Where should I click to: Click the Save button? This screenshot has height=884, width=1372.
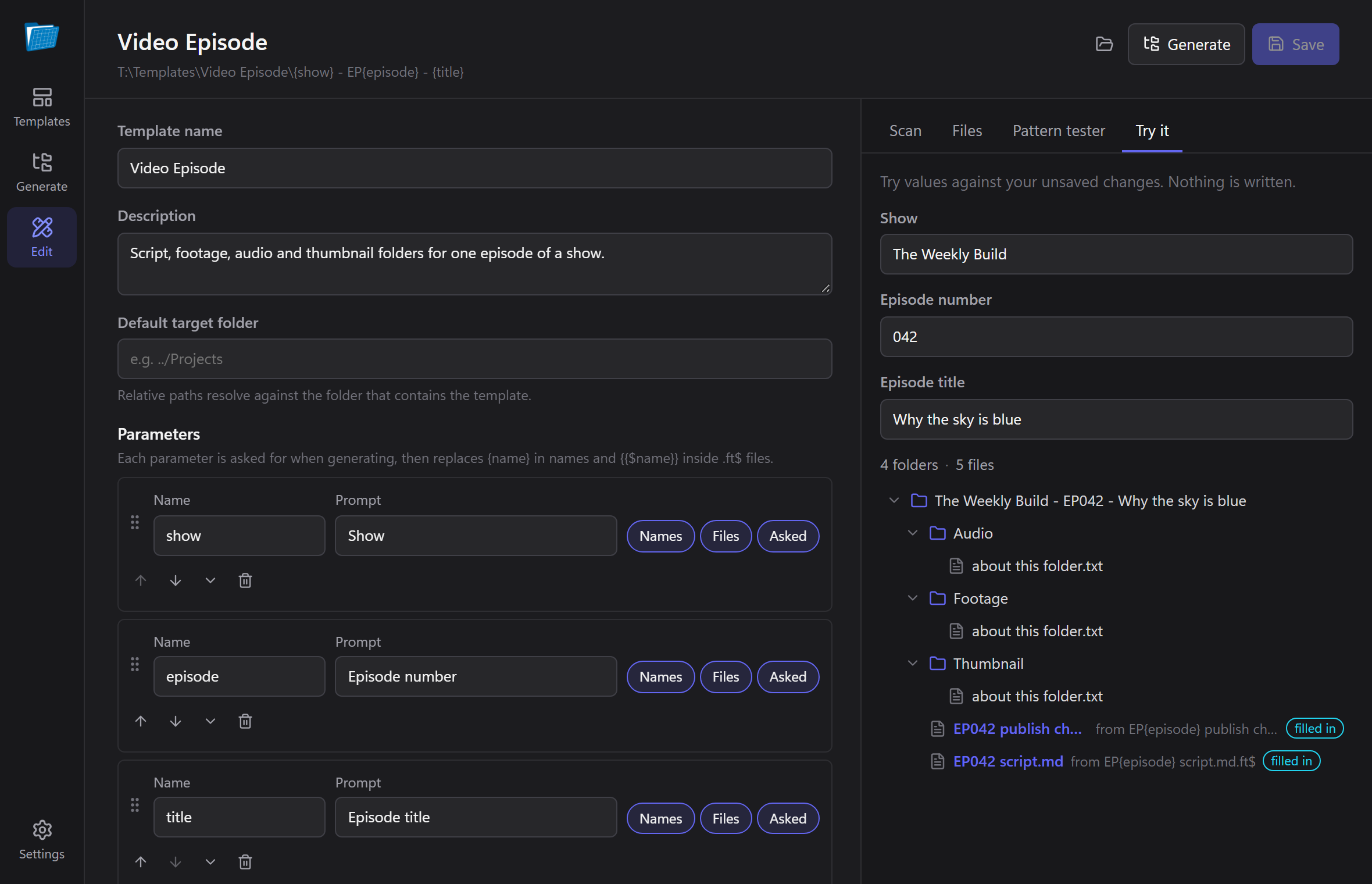(1295, 44)
